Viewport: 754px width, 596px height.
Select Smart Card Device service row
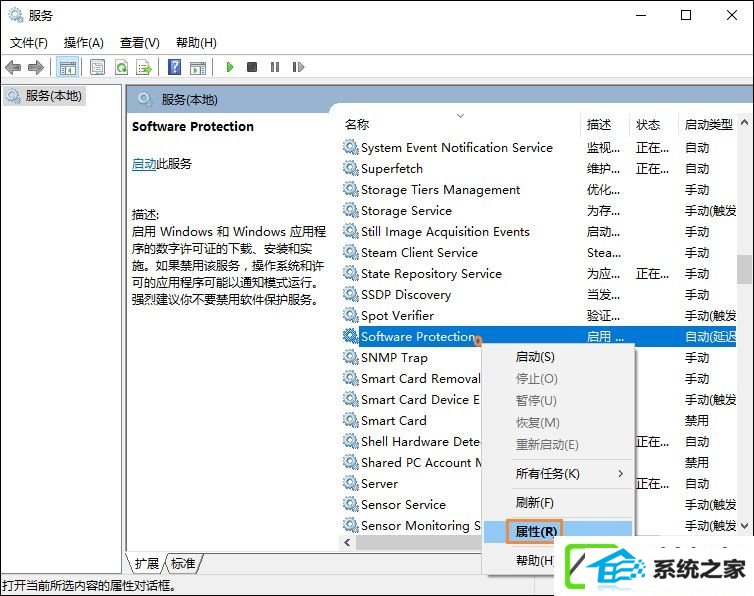coord(412,399)
